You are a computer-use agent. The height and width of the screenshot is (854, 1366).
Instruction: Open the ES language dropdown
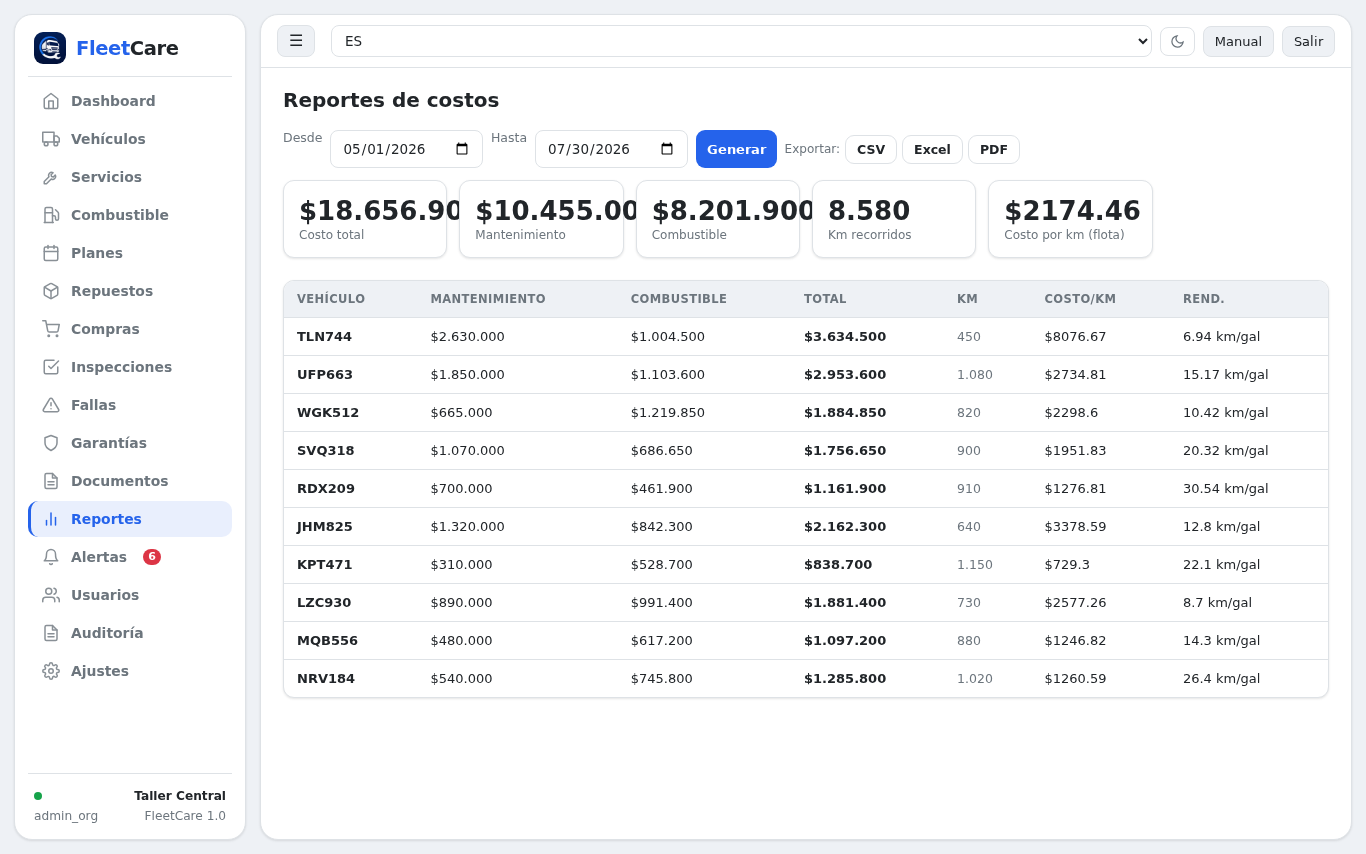click(741, 41)
